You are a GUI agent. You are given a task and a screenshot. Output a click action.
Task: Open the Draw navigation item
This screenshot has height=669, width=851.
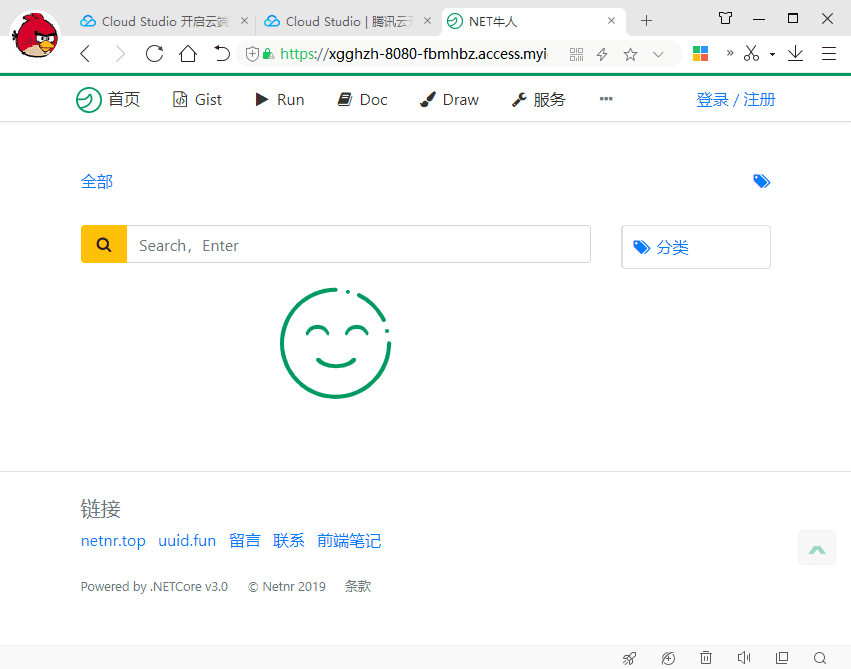point(449,99)
